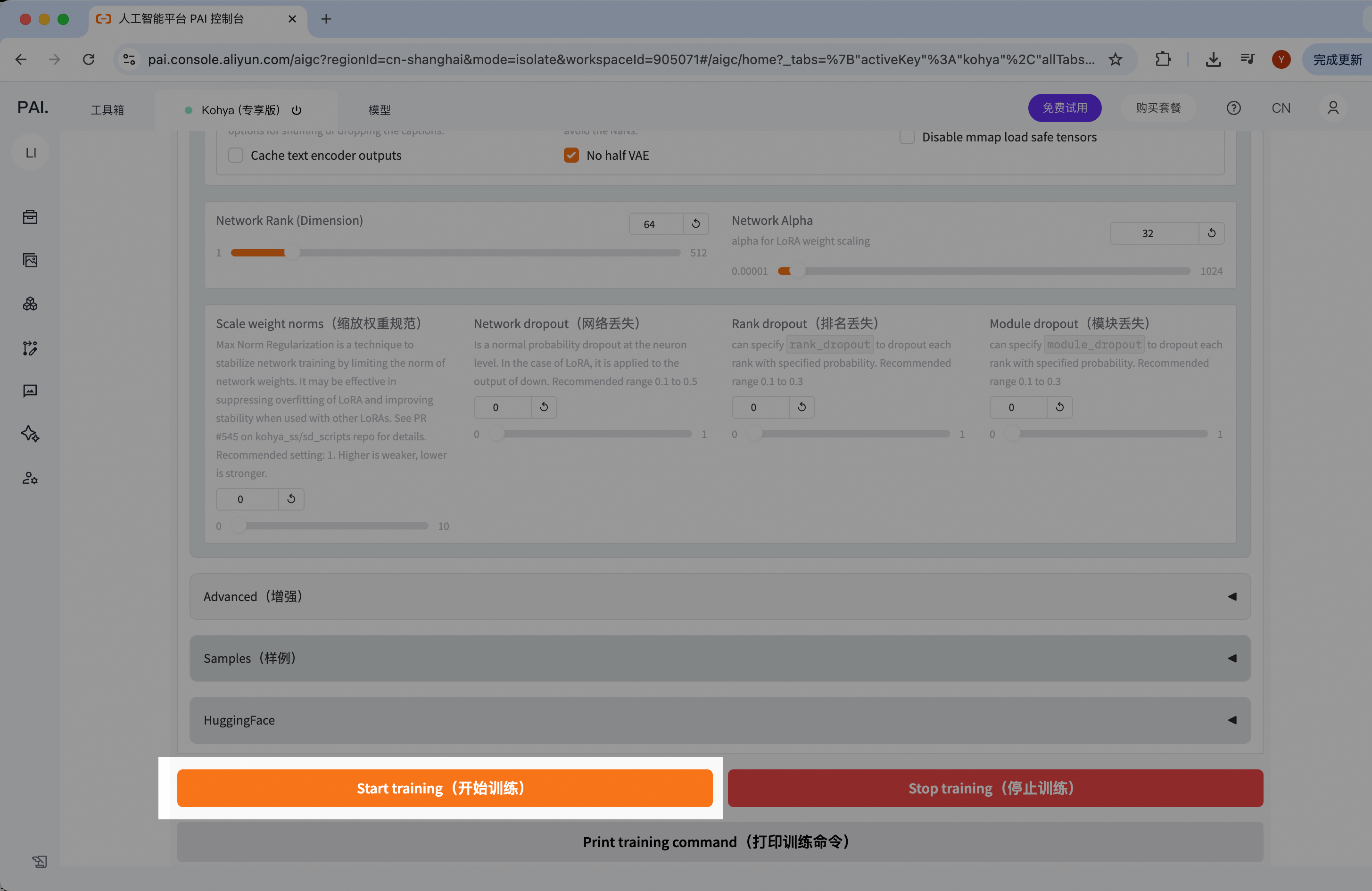Click the chat message icon in sidebar

(30, 391)
